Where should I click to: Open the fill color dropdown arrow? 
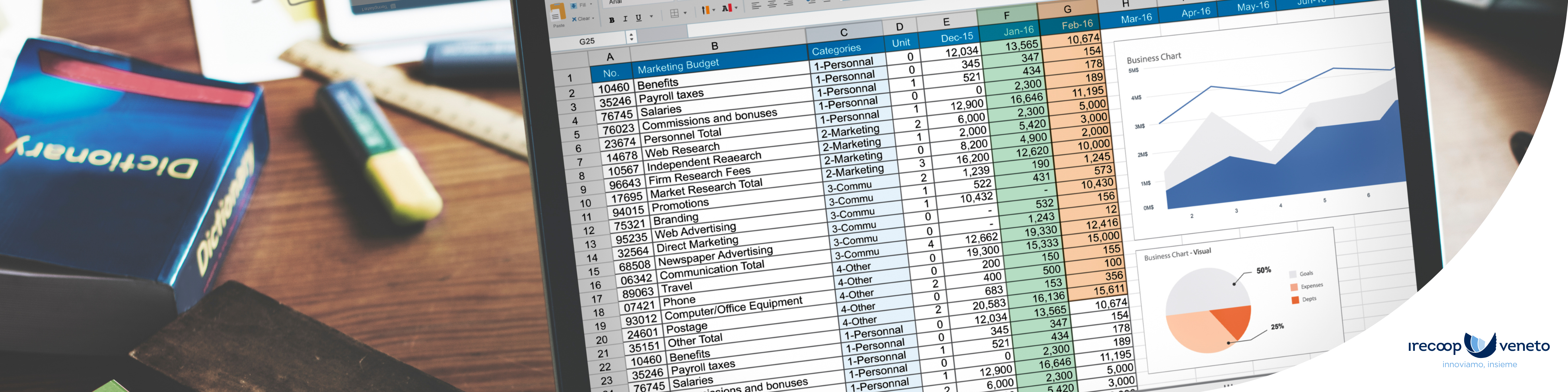[714, 10]
